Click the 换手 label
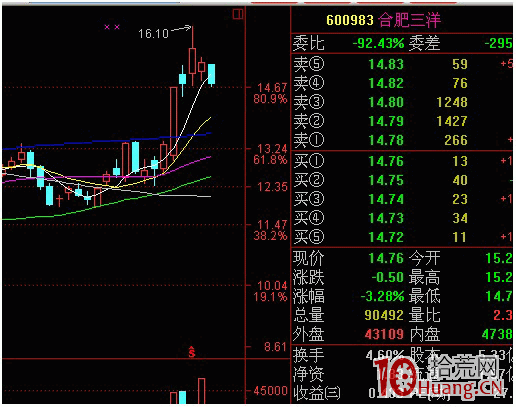Image resolution: width=516 pixels, height=407 pixels. tap(309, 355)
